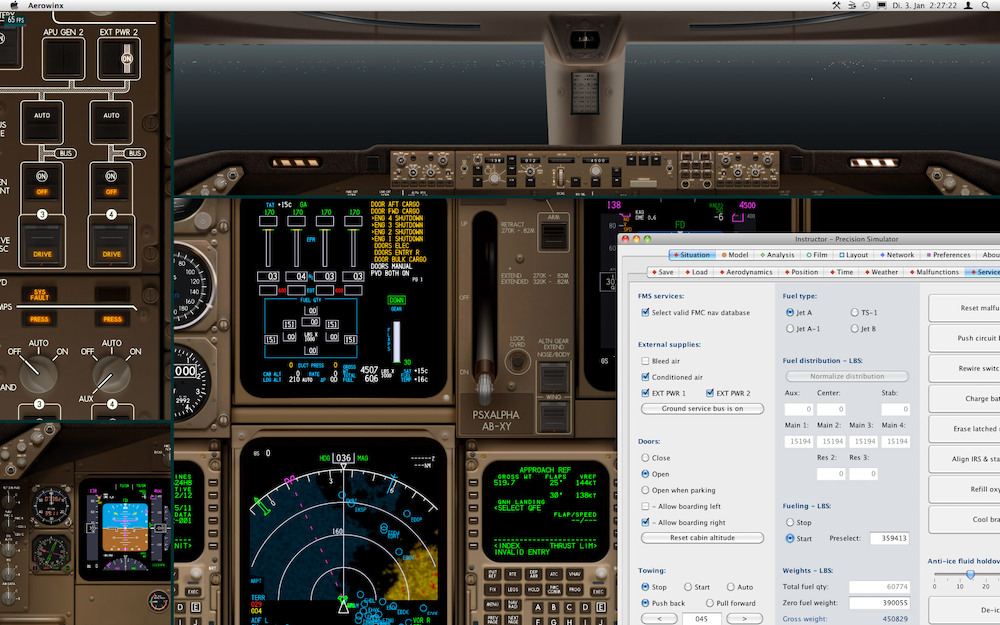
Task: Enable the Bleed air checkbox
Action: click(645, 361)
